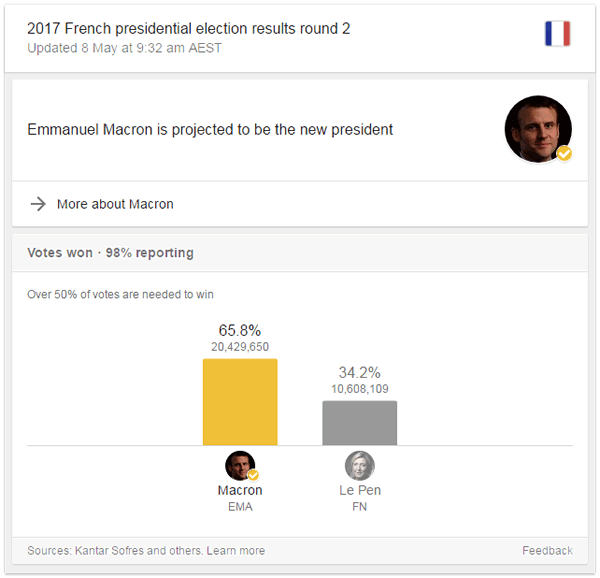
Task: Click the arrow icon beside More about Macron
Action: (38, 204)
